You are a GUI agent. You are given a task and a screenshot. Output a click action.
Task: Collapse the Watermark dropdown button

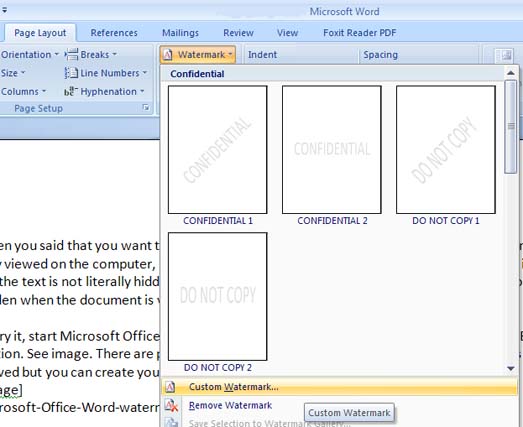198,54
